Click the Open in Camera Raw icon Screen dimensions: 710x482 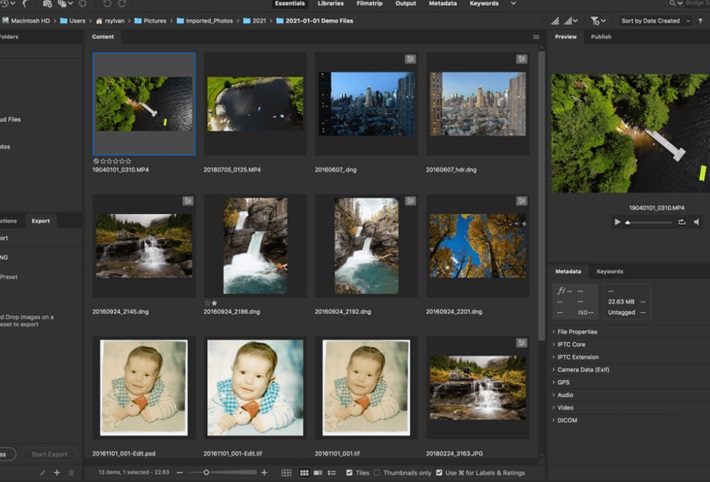click(x=83, y=3)
